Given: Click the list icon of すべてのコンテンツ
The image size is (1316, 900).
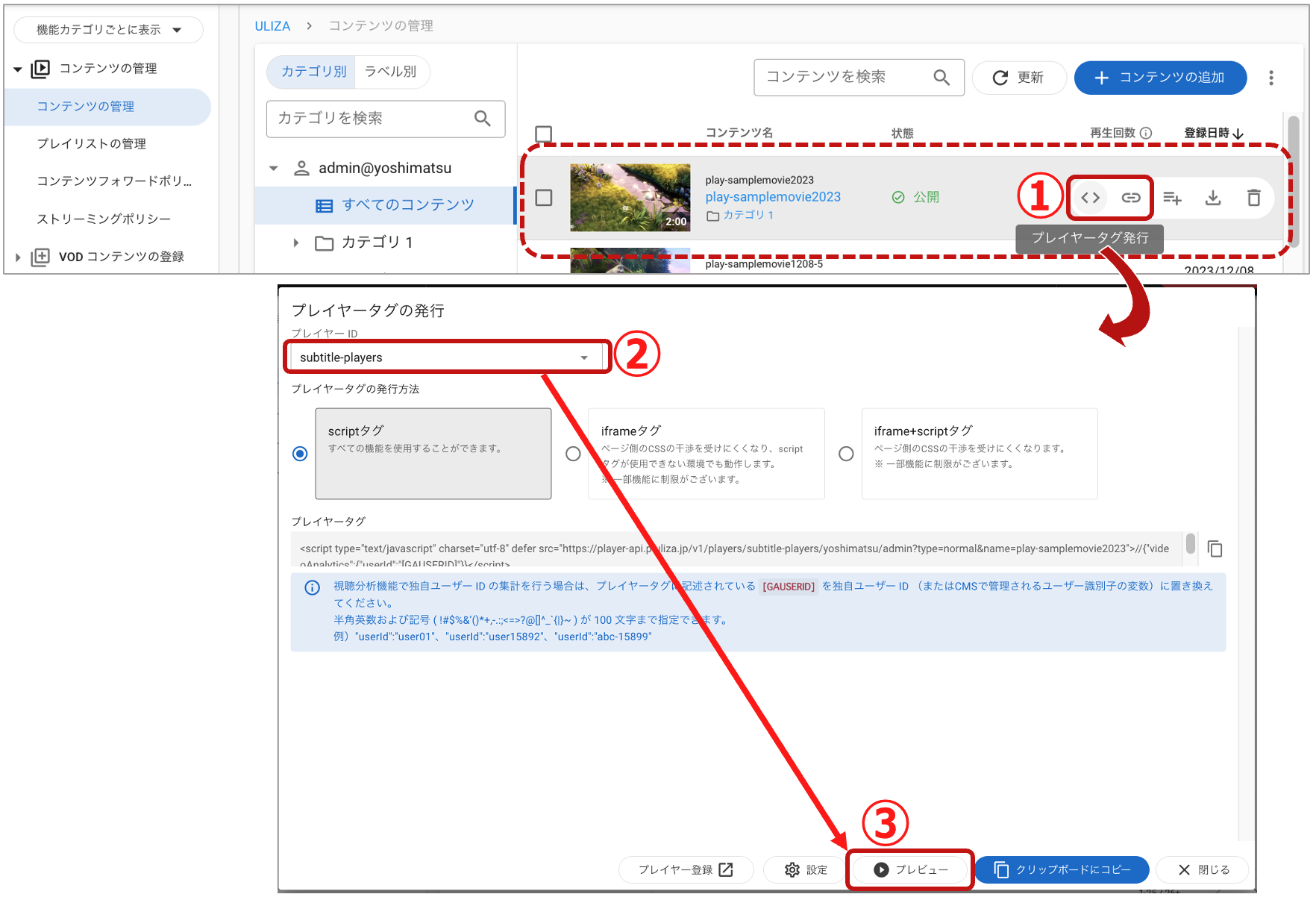Looking at the screenshot, I should point(324,206).
